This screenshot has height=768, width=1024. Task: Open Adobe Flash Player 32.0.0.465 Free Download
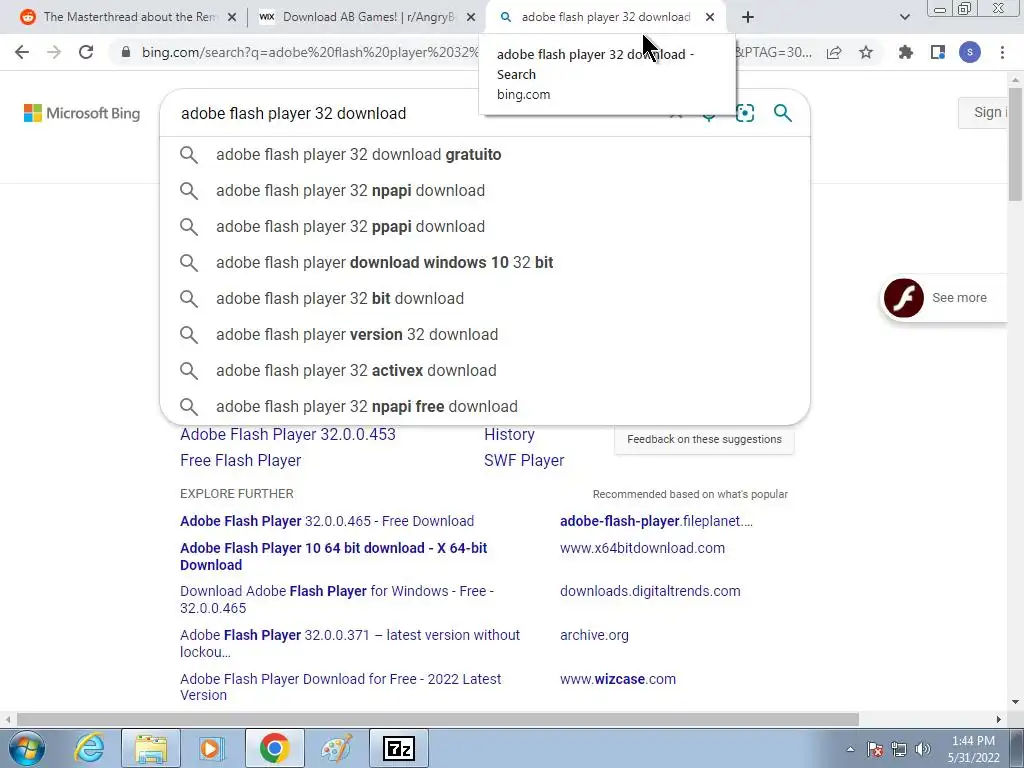(327, 521)
